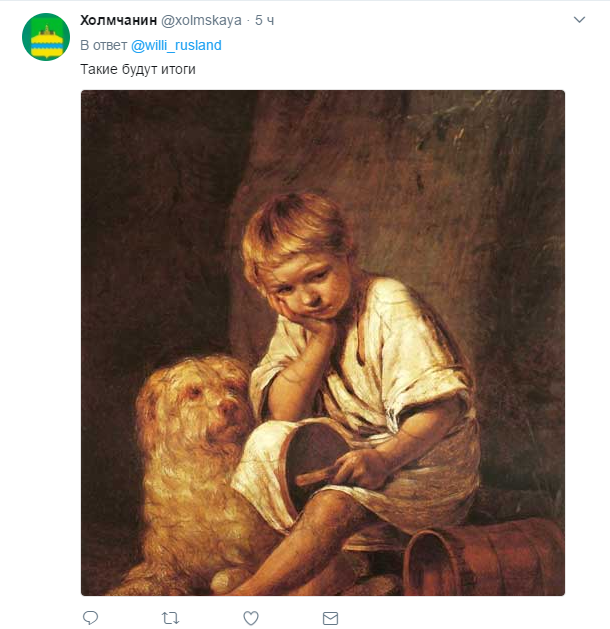
Task: Open the @willi_rusland mention link
Action: 176,45
